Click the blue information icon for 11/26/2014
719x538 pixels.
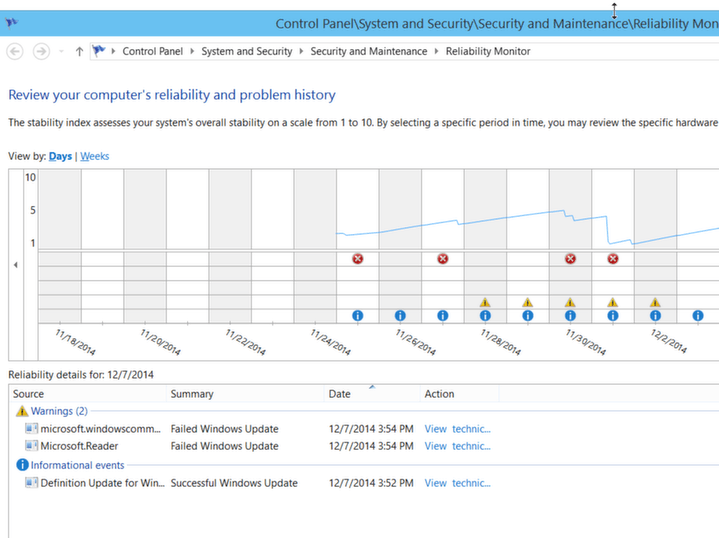click(400, 316)
